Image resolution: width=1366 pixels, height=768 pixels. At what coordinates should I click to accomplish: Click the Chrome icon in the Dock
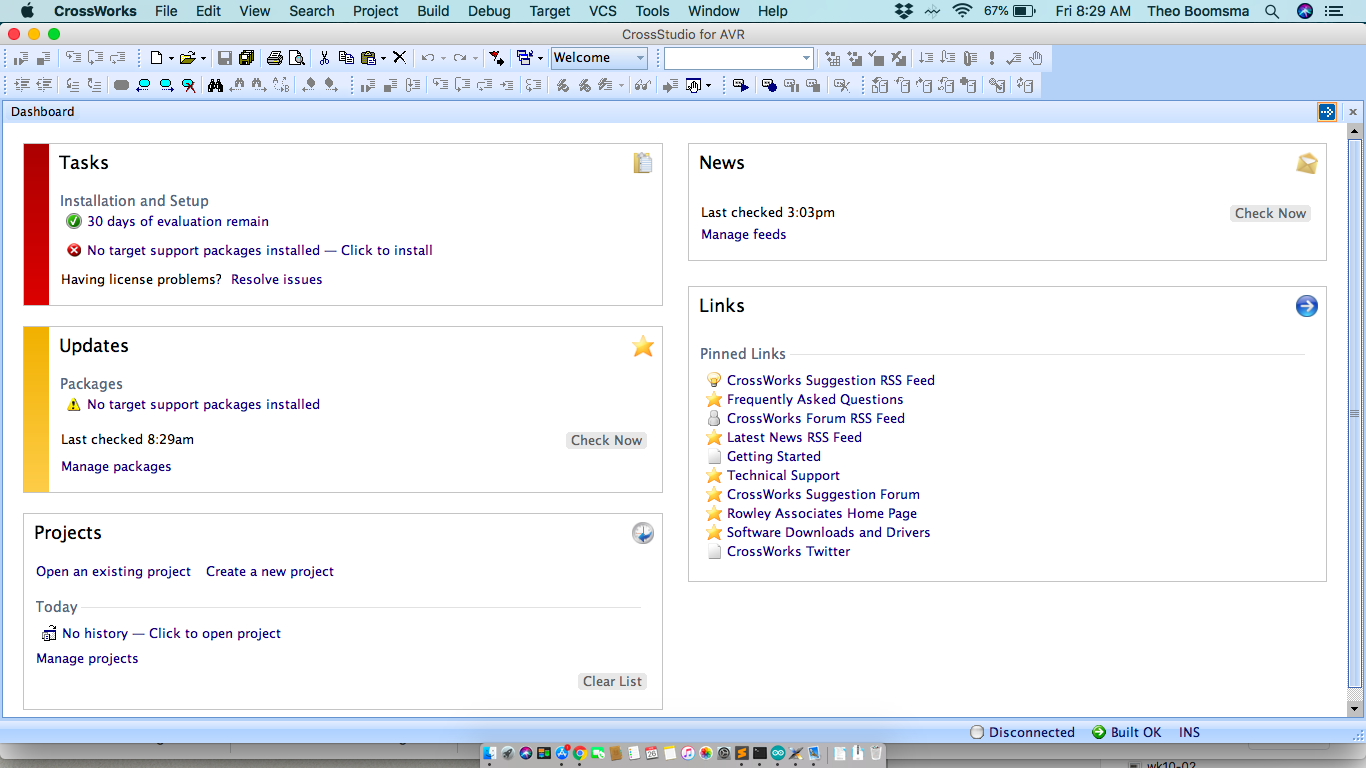[579, 753]
